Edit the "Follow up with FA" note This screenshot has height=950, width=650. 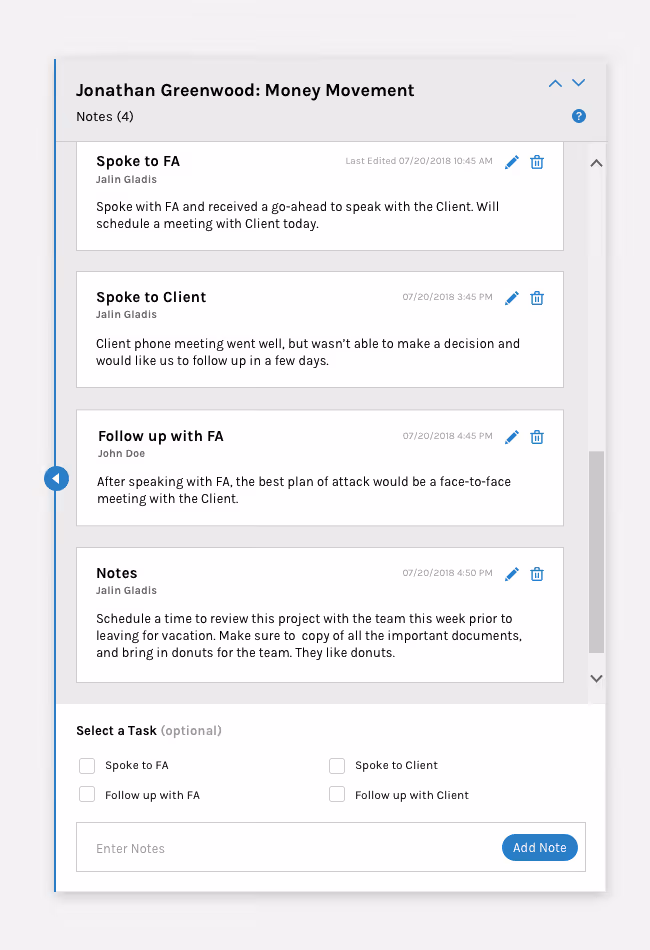512,436
